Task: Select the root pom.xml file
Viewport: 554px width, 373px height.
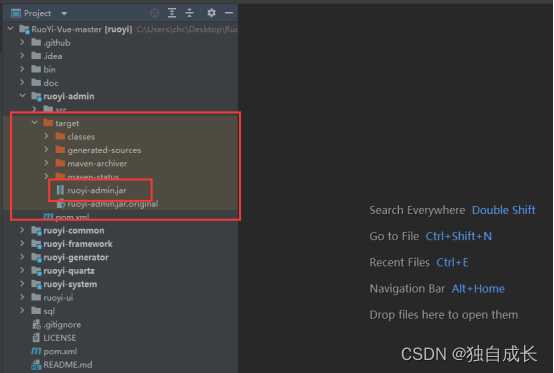Action: pyautogui.click(x=60, y=351)
